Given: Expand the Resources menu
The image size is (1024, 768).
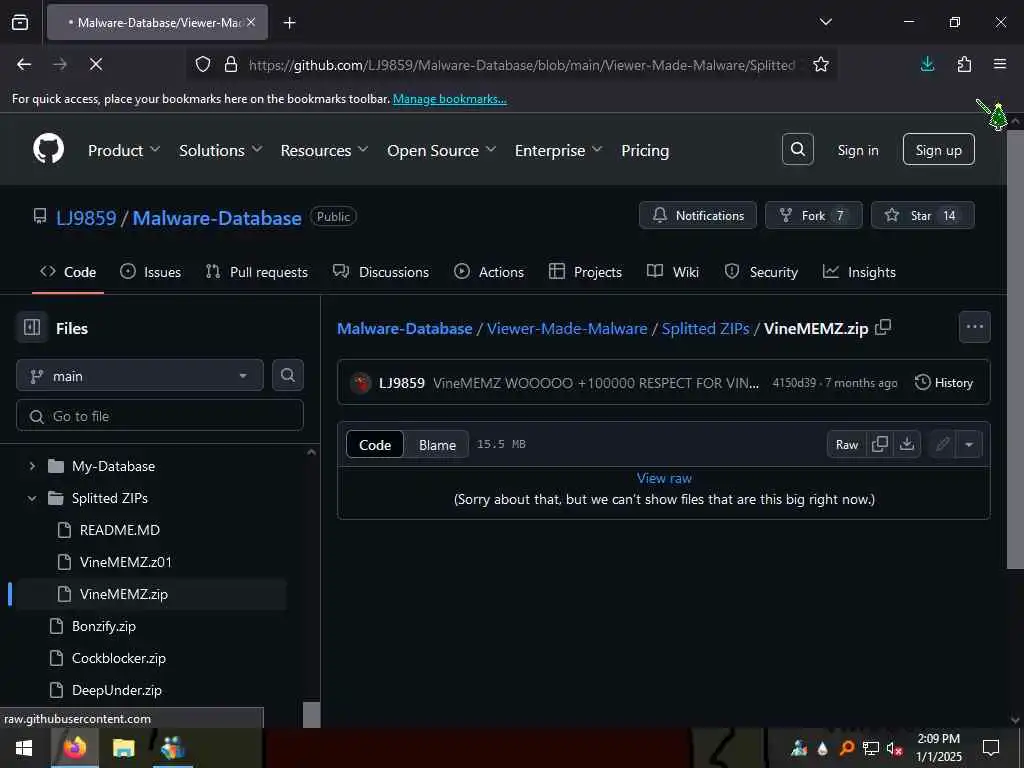Looking at the screenshot, I should [x=324, y=150].
